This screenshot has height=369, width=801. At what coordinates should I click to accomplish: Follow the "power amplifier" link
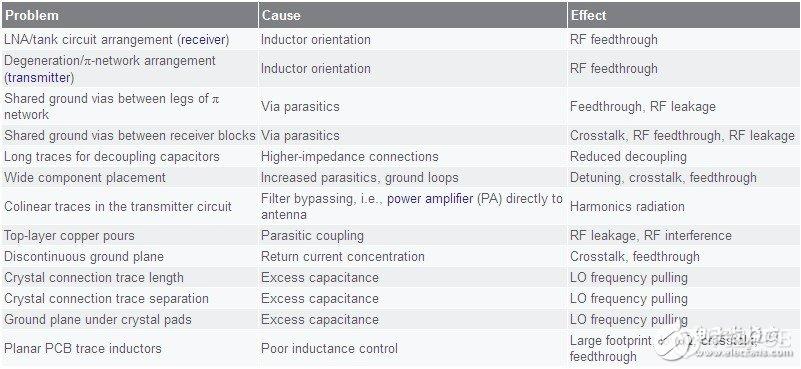430,199
